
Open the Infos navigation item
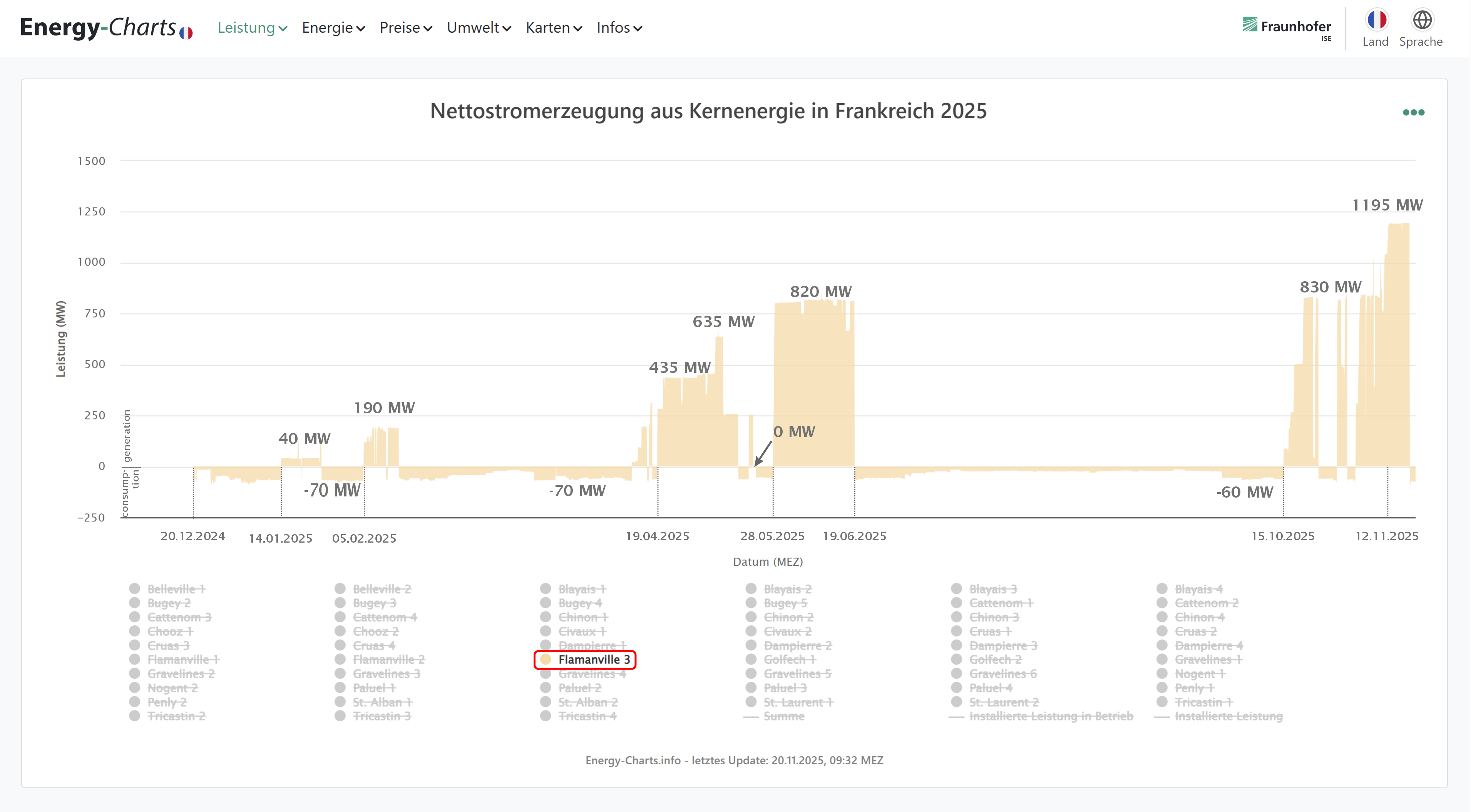point(619,27)
